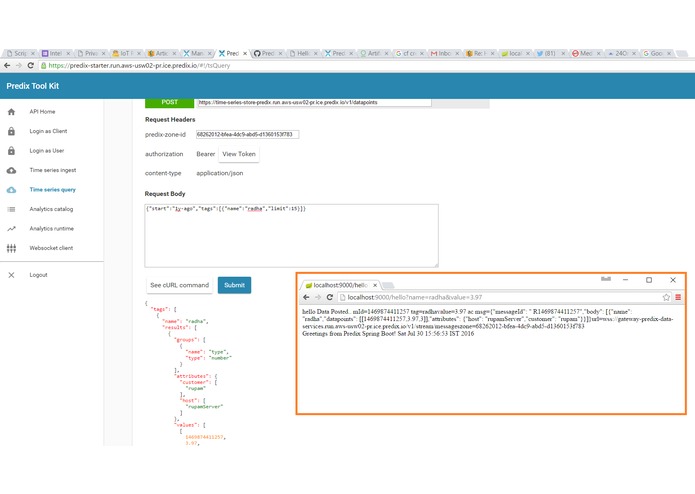
Task: Click the predix-zone-id input field
Action: 247,134
